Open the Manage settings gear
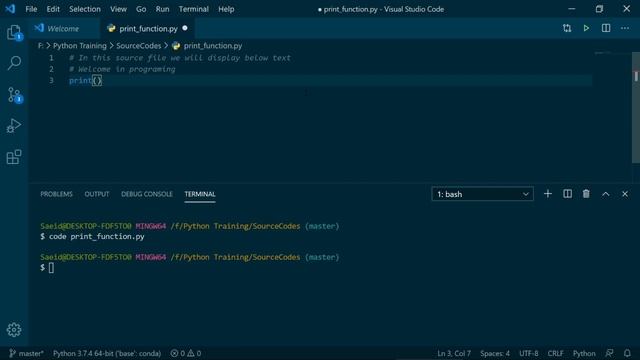 14,329
